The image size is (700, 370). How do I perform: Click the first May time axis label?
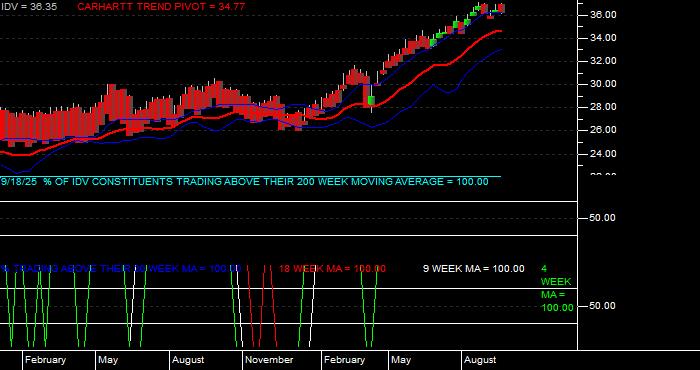pos(108,360)
